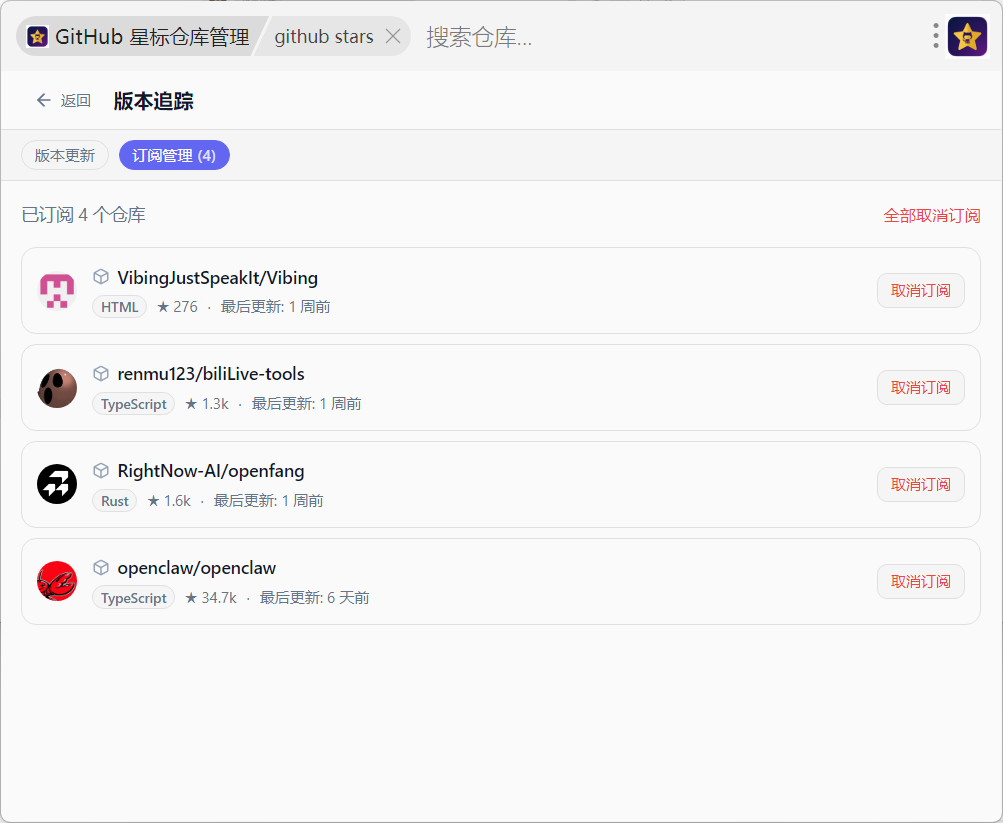The image size is (1003, 823).
Task: Switch to the 版本更新 tab
Action: point(65,155)
